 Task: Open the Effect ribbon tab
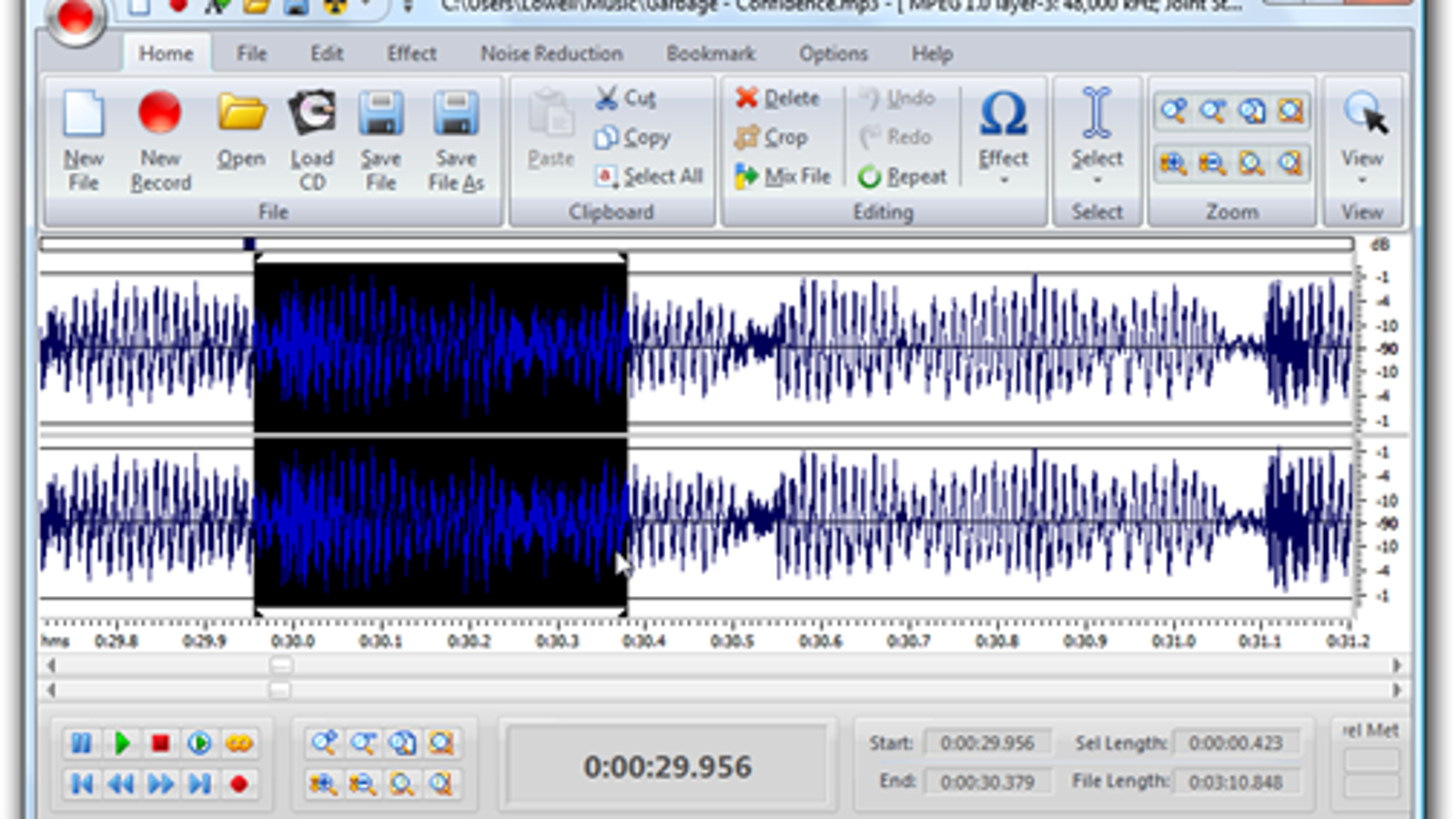[x=412, y=54]
